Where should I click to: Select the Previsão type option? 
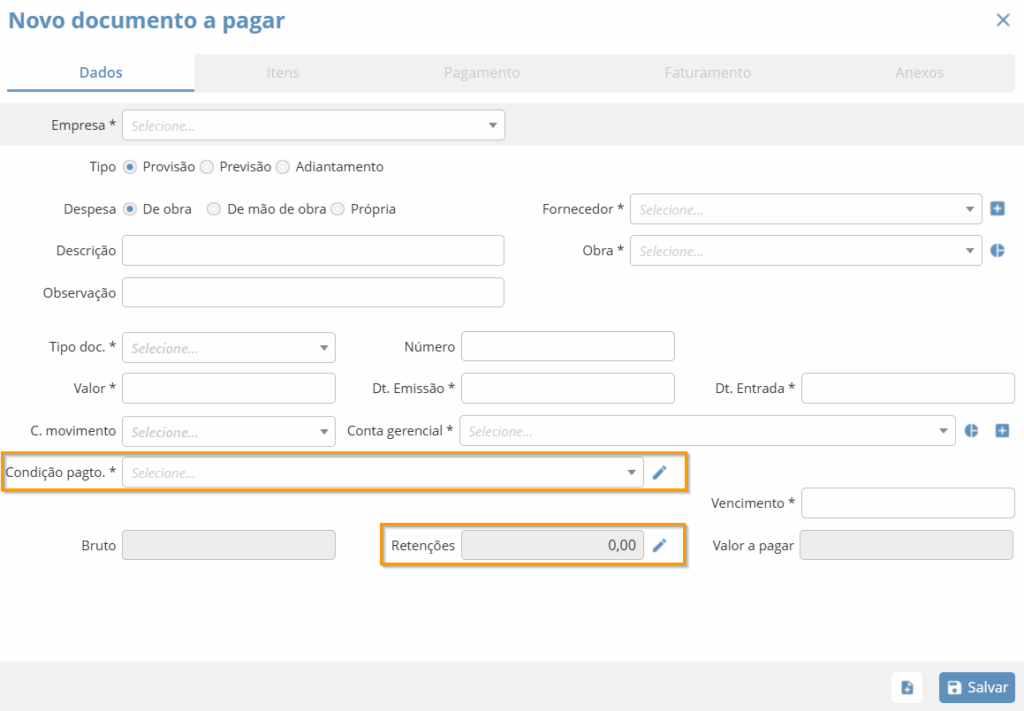tap(207, 167)
